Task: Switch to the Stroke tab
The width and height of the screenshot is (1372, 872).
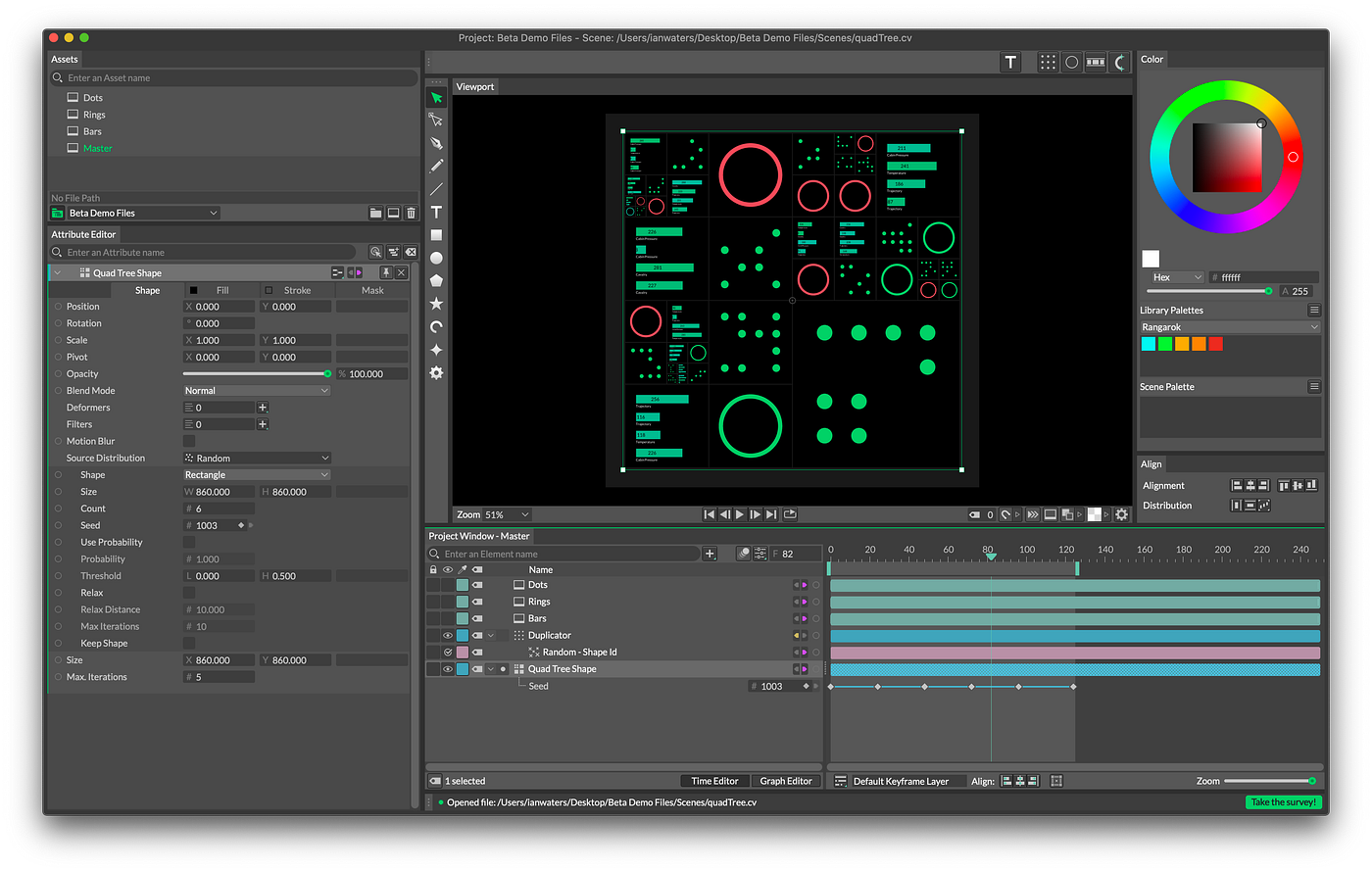Action: pyautogui.click(x=297, y=290)
